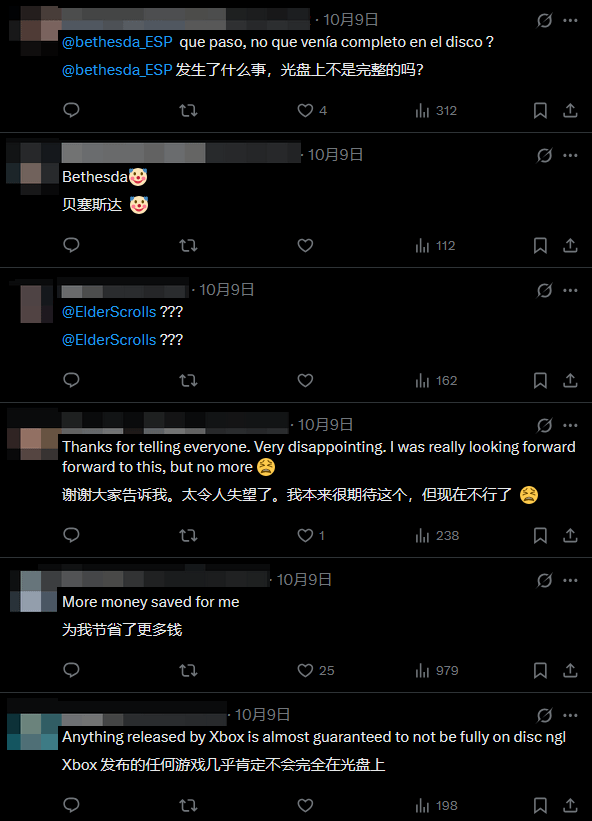The width and height of the screenshot is (592, 821).
Task: Reply to the @ElderScrolls ??? tweet
Action: point(71,380)
